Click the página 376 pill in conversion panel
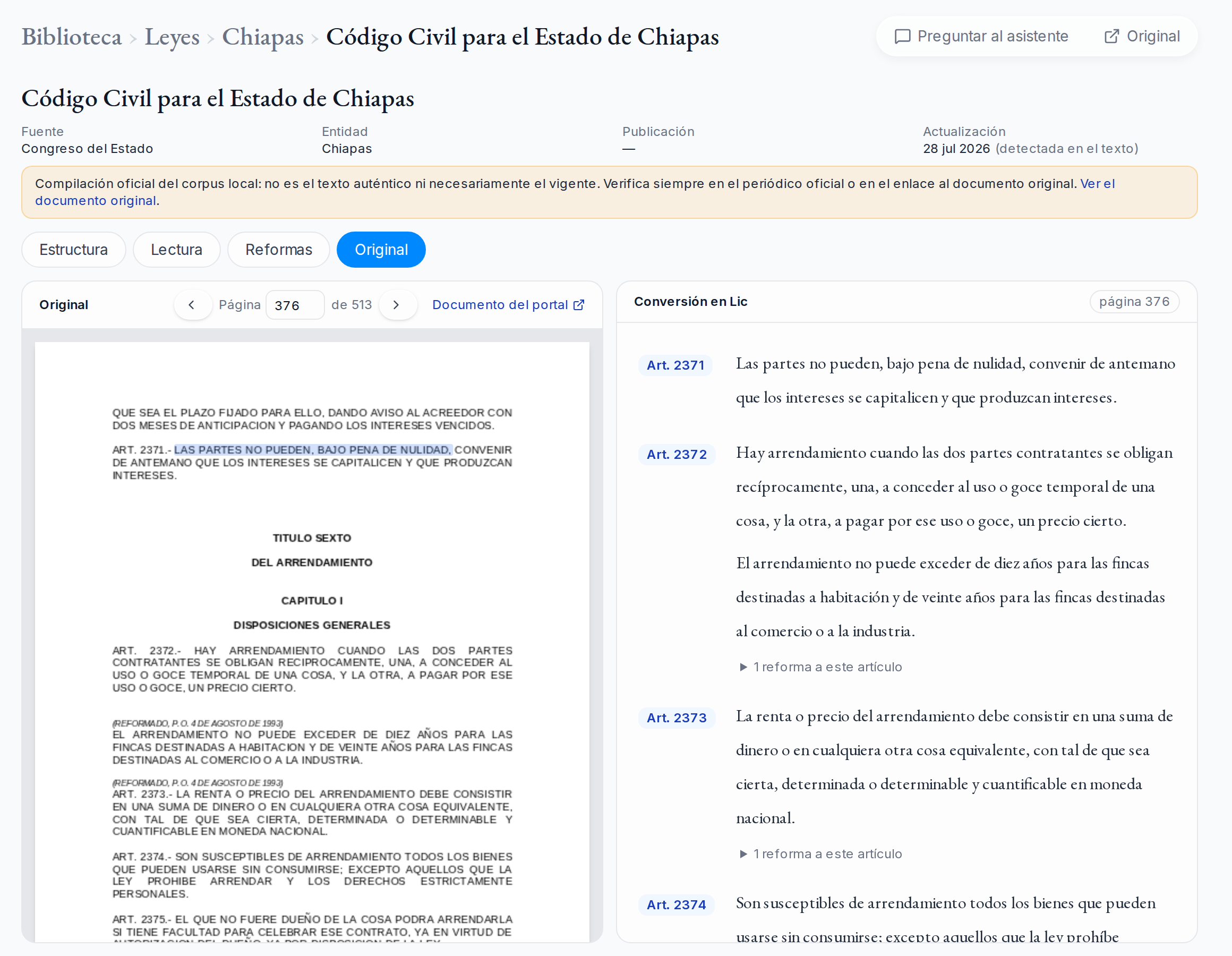The width and height of the screenshot is (1232, 956). coord(1134,302)
